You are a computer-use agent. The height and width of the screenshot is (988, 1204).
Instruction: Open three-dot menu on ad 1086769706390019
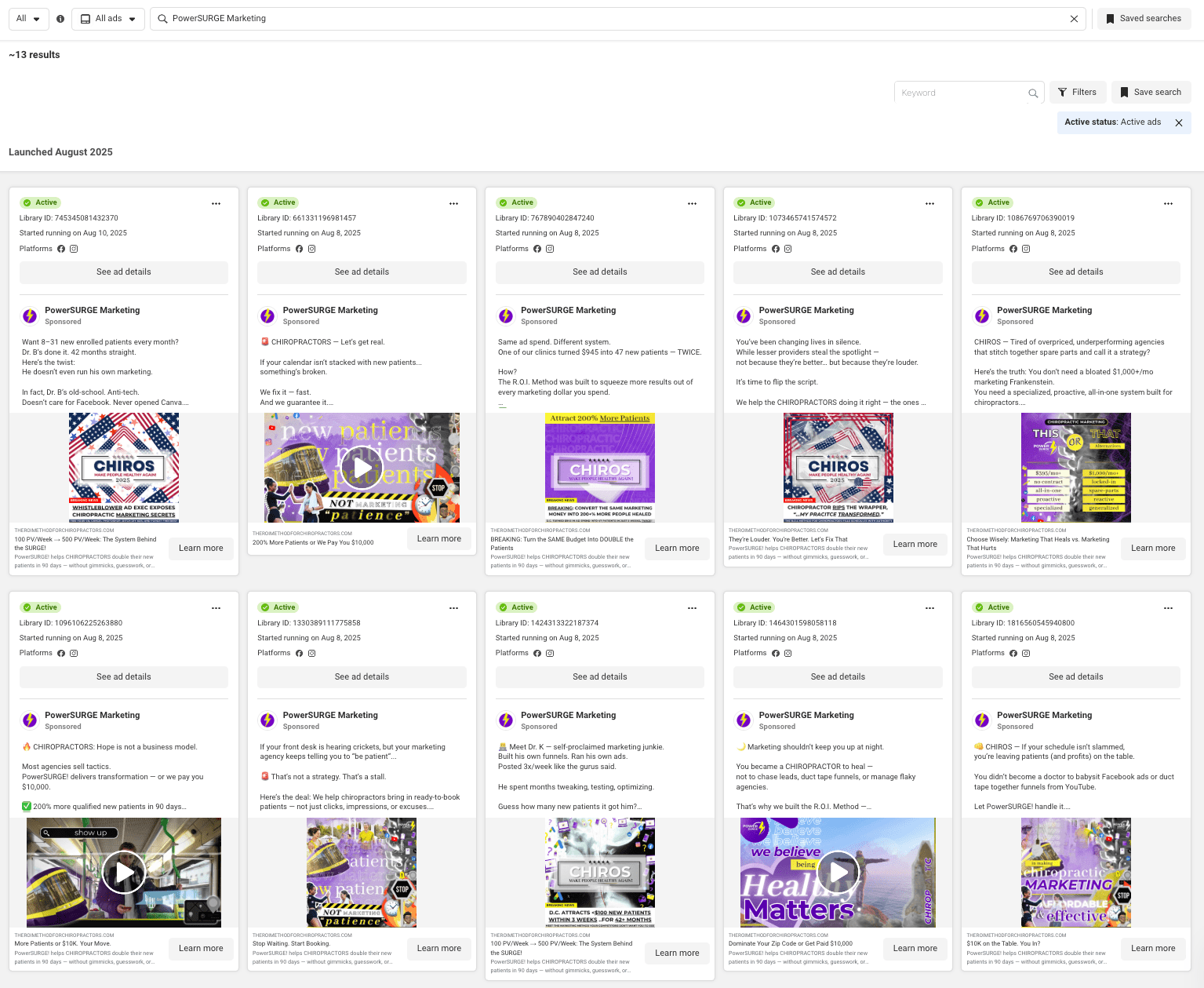1168,203
